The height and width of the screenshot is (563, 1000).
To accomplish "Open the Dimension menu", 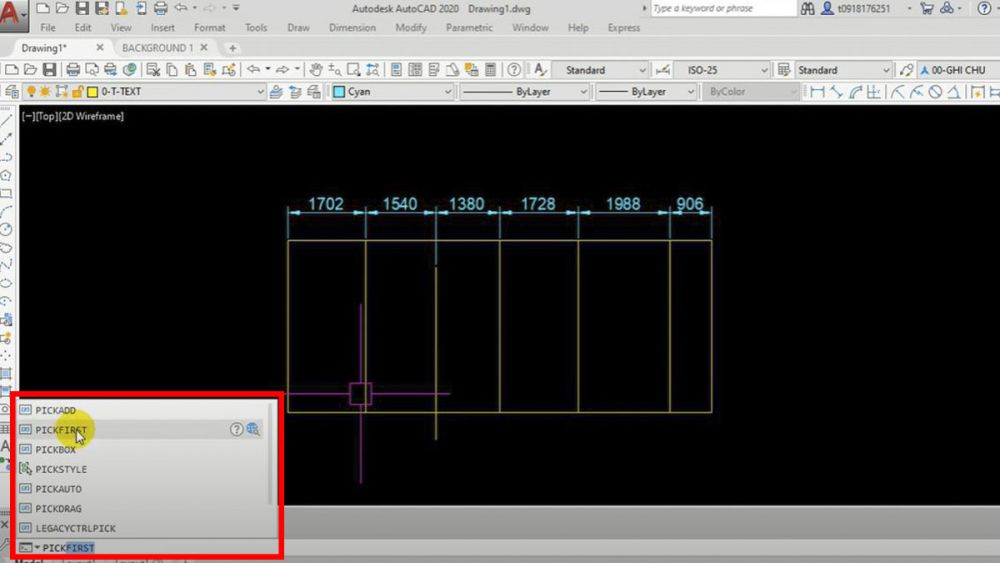I will 352,28.
